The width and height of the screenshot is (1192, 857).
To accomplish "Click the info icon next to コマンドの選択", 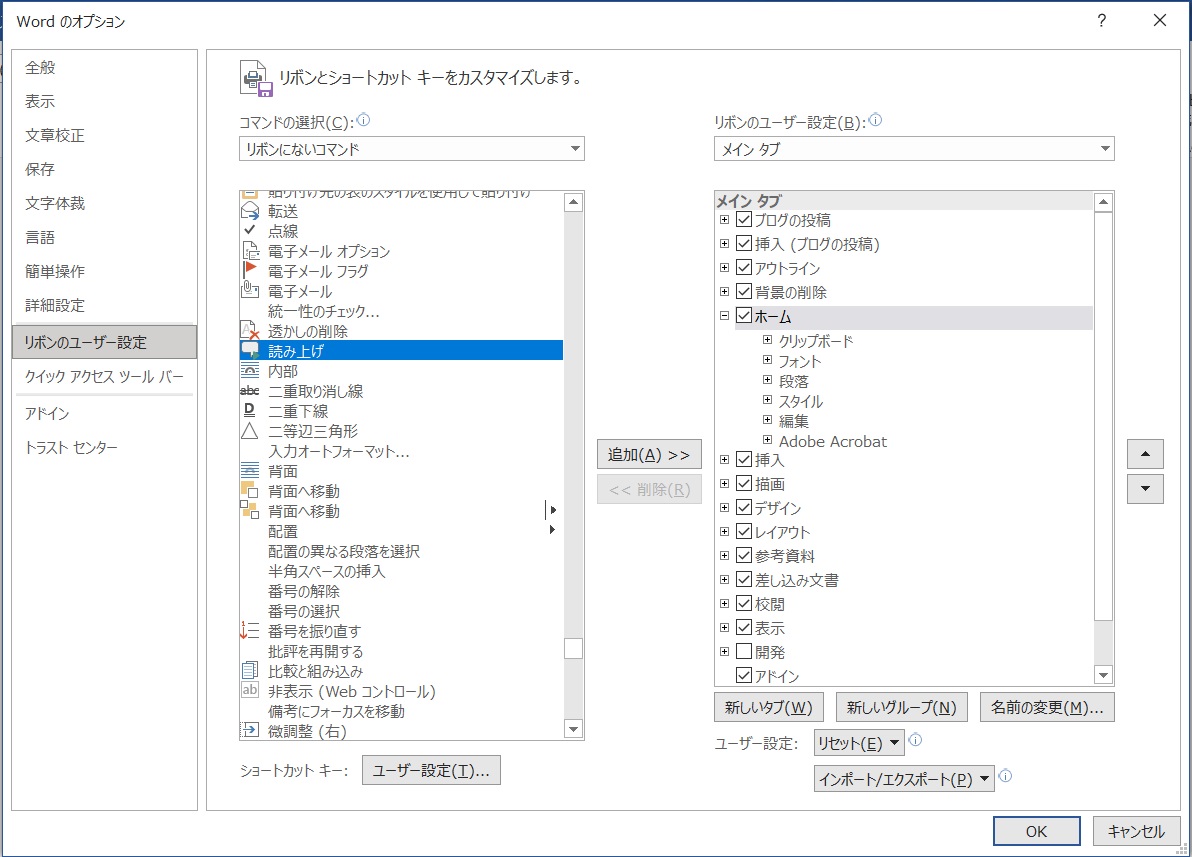I will [363, 119].
